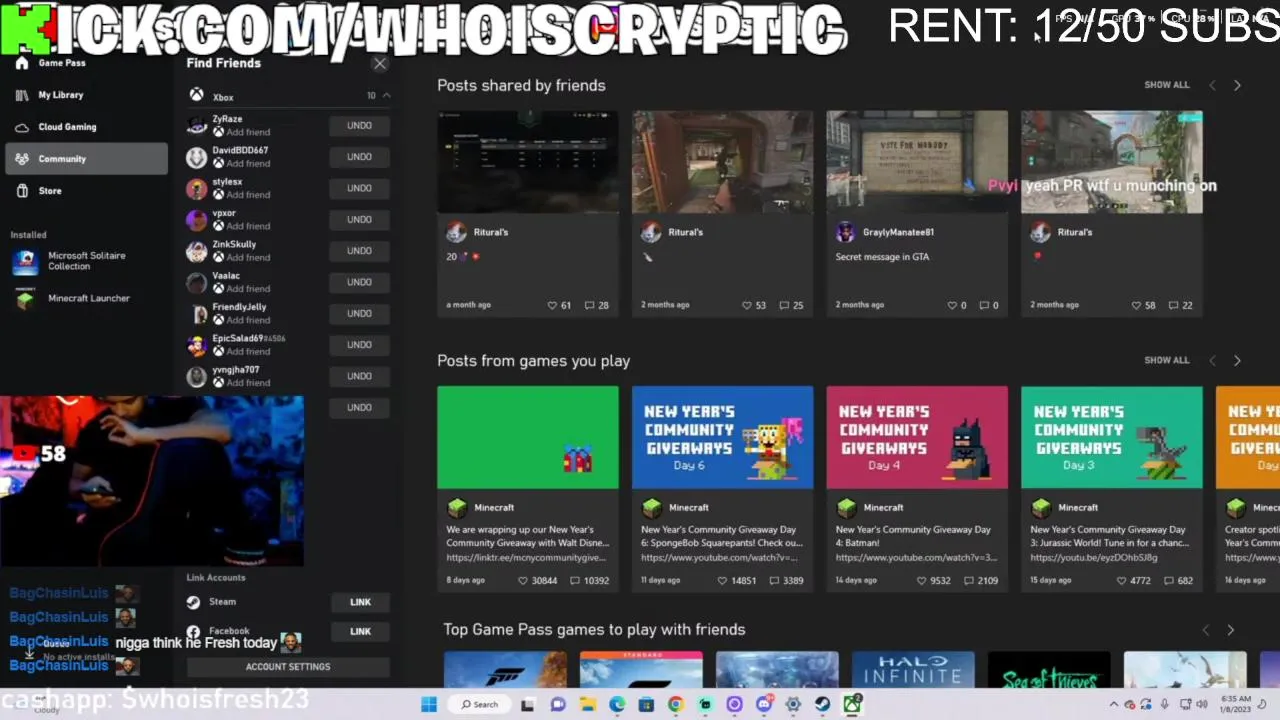The image size is (1280, 720).
Task: Launch Microsoft Solitaire Collection from installed list
Action: pyautogui.click(x=86, y=261)
